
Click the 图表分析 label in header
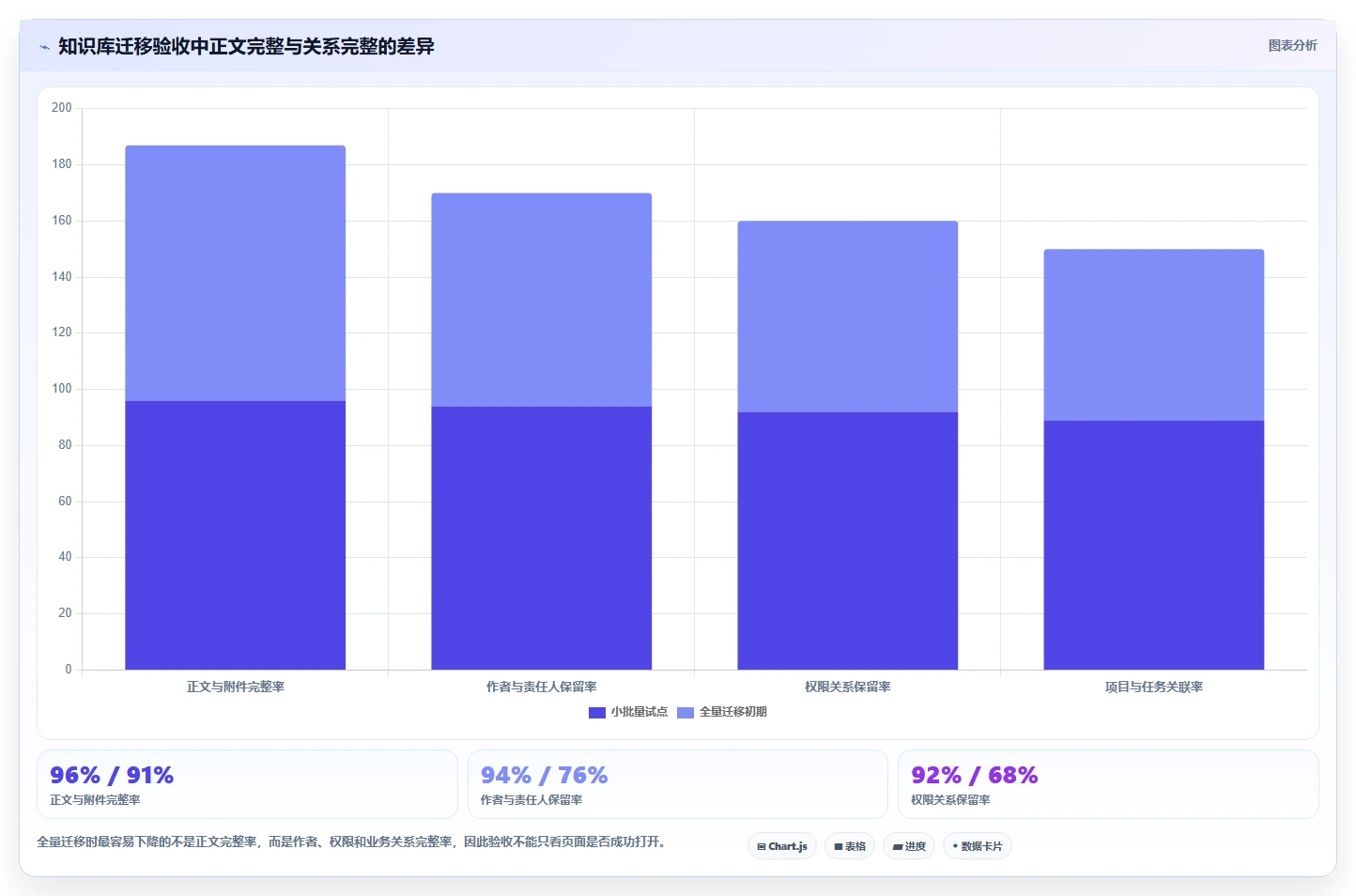[x=1292, y=45]
